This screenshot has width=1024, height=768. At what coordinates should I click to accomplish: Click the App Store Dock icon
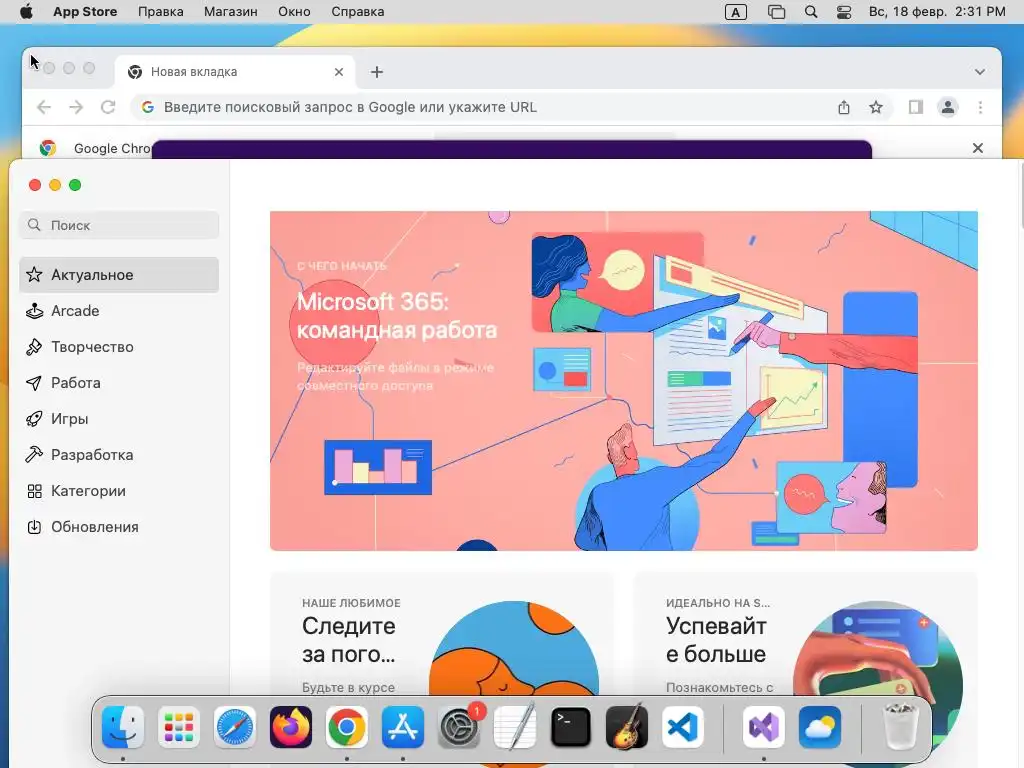click(403, 727)
